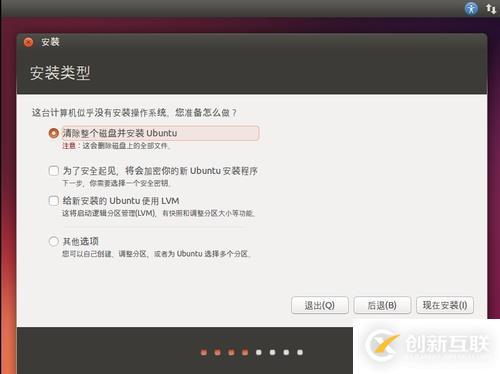The image size is (500, 374).
Task: Click the LVM description text about snapshots
Action: 158,213
